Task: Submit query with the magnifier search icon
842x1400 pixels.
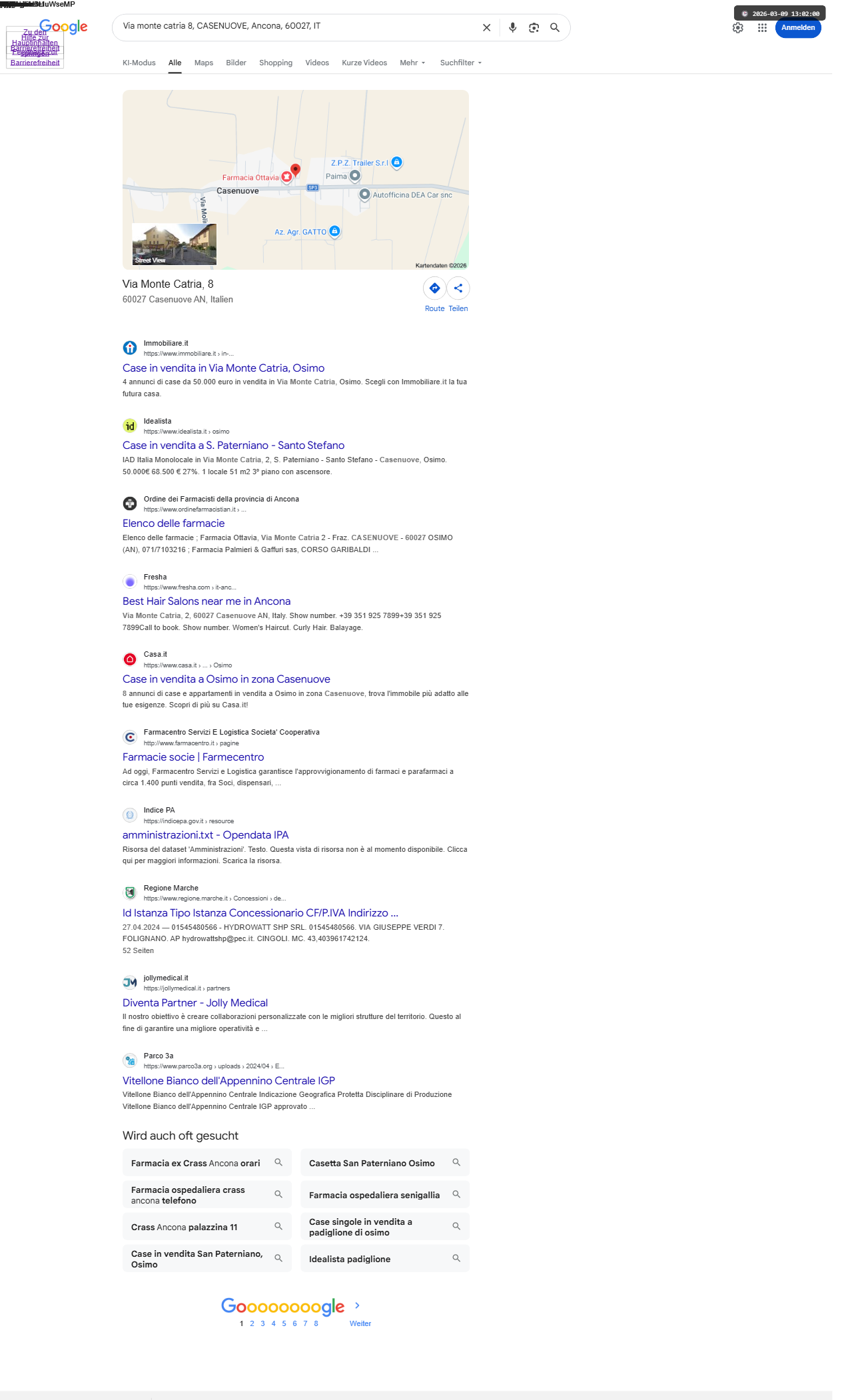Action: tap(554, 28)
